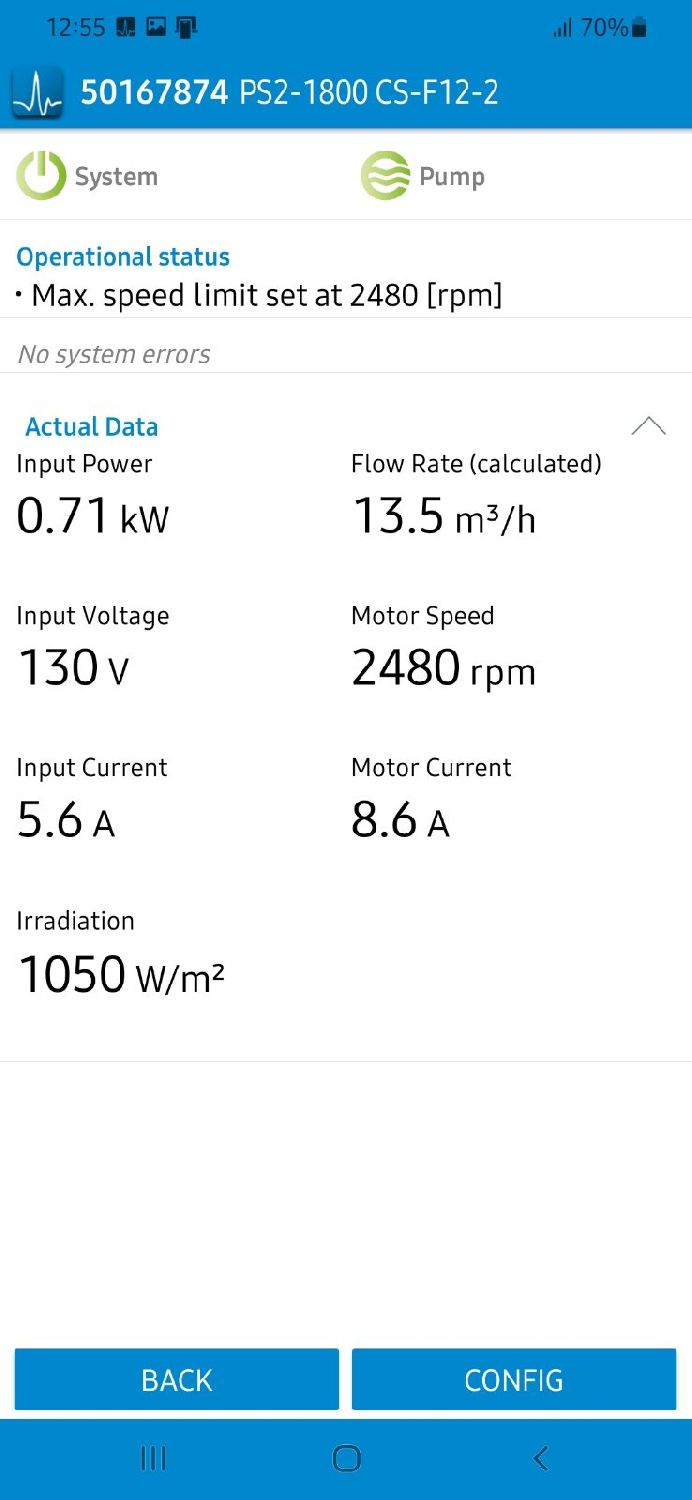Tap the Max. speed limit message
692x1500 pixels.
tap(266, 296)
